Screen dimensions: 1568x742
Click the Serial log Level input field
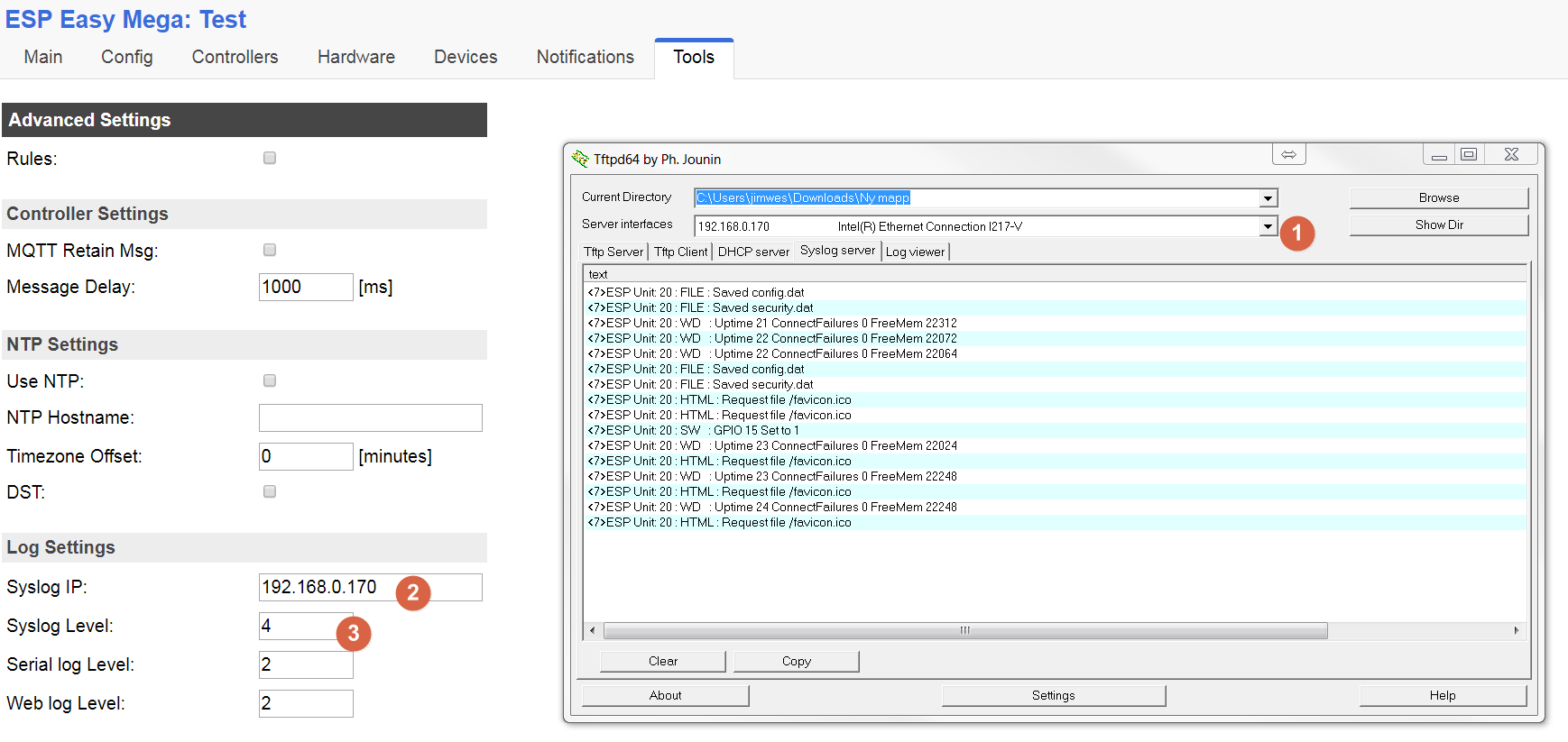click(x=306, y=664)
